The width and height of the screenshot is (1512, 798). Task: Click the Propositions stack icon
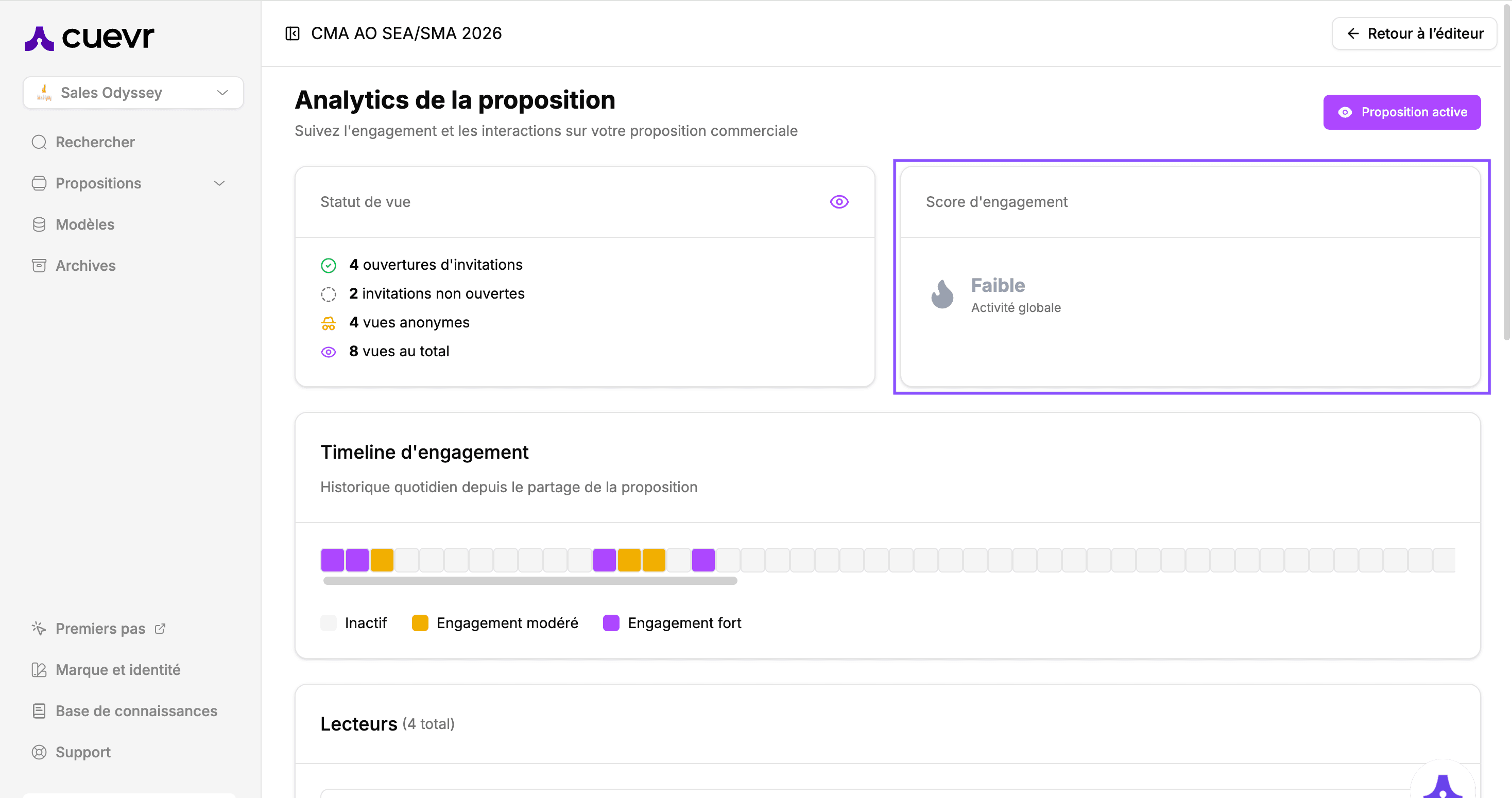pos(39,183)
